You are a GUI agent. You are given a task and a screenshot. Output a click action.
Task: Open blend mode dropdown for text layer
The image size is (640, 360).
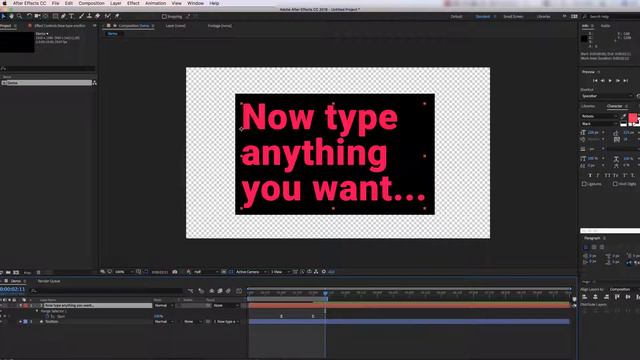pyautogui.click(x=163, y=305)
